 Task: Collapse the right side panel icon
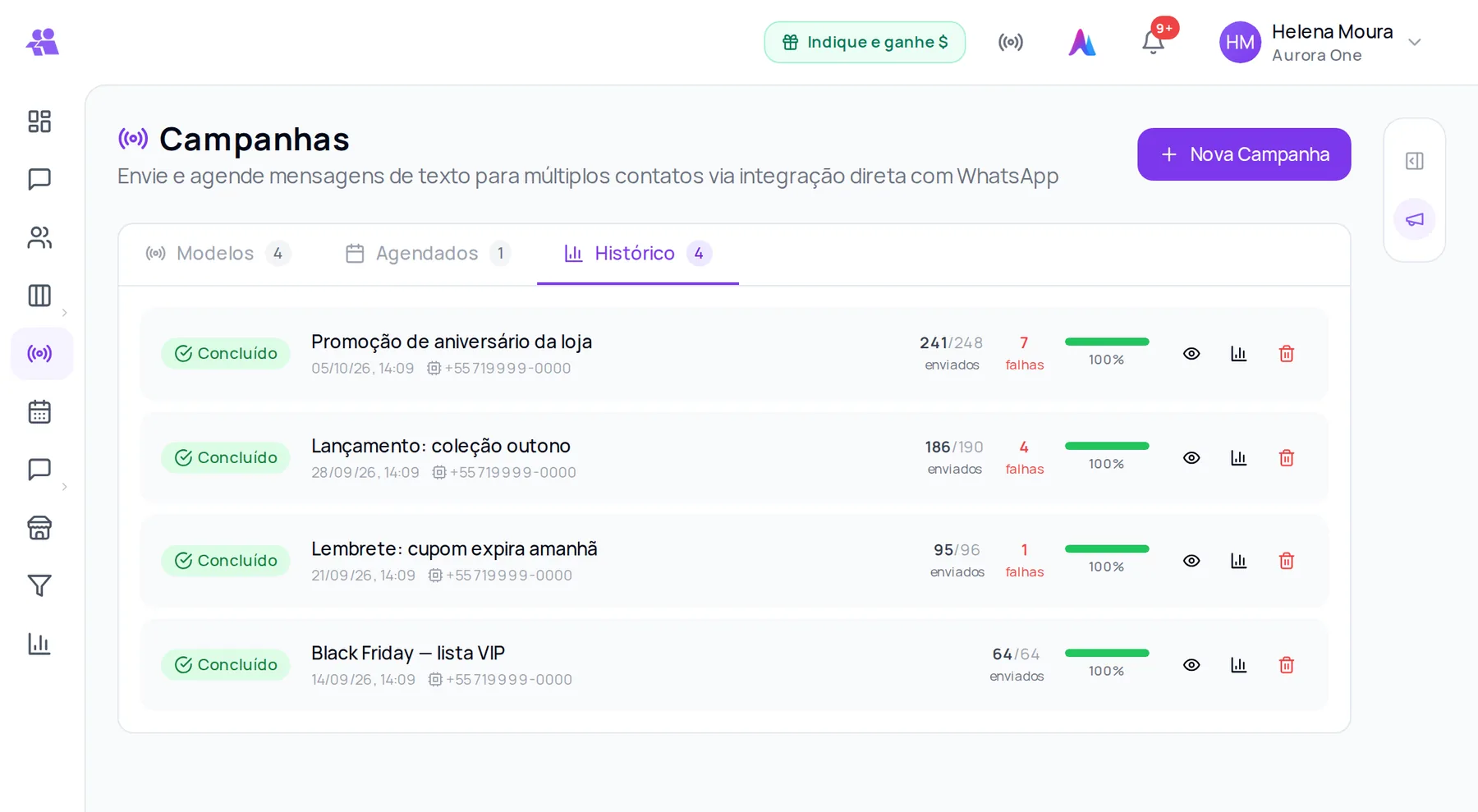click(1415, 161)
